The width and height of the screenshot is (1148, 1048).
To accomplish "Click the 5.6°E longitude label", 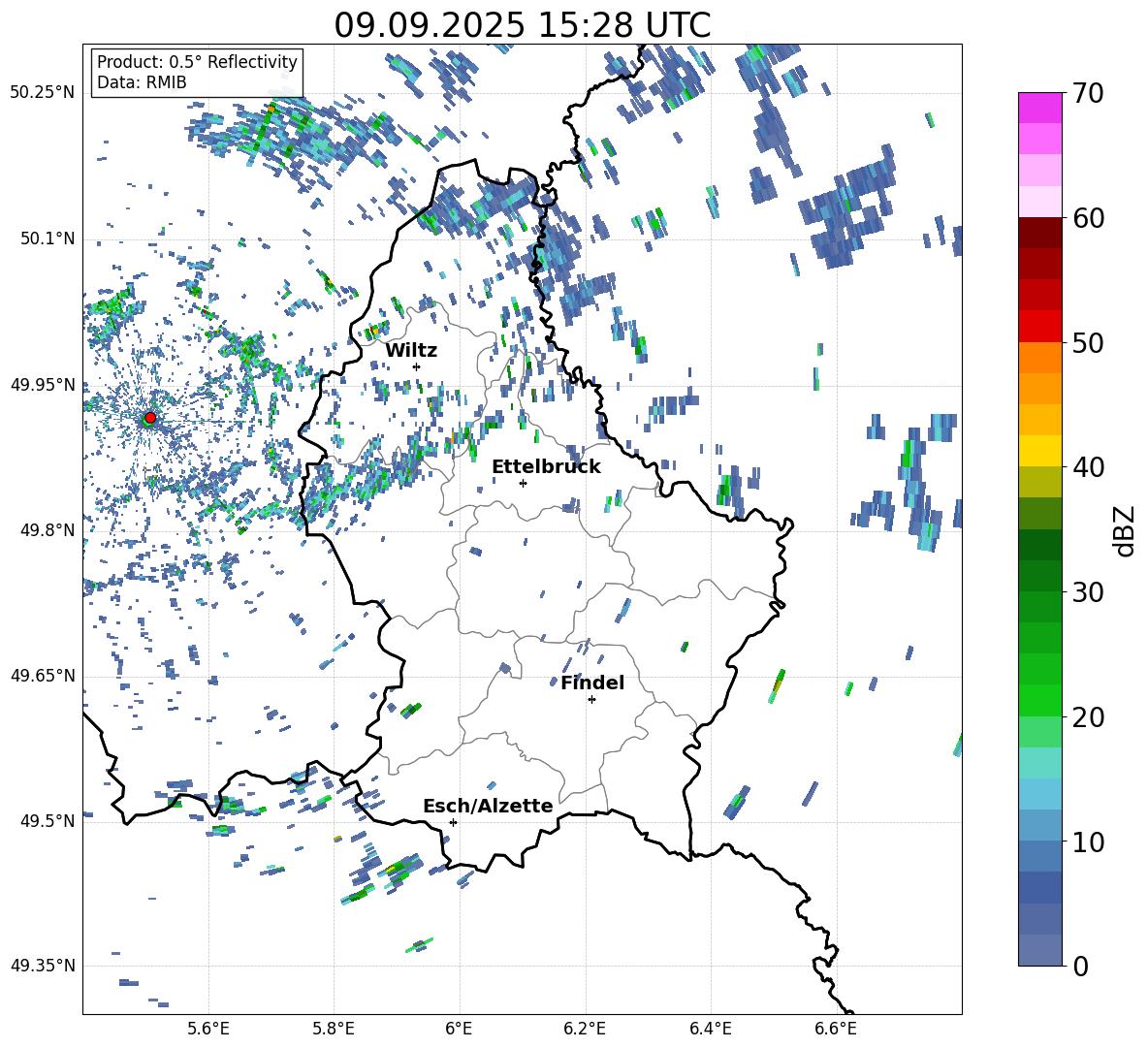I will 208,1029.
